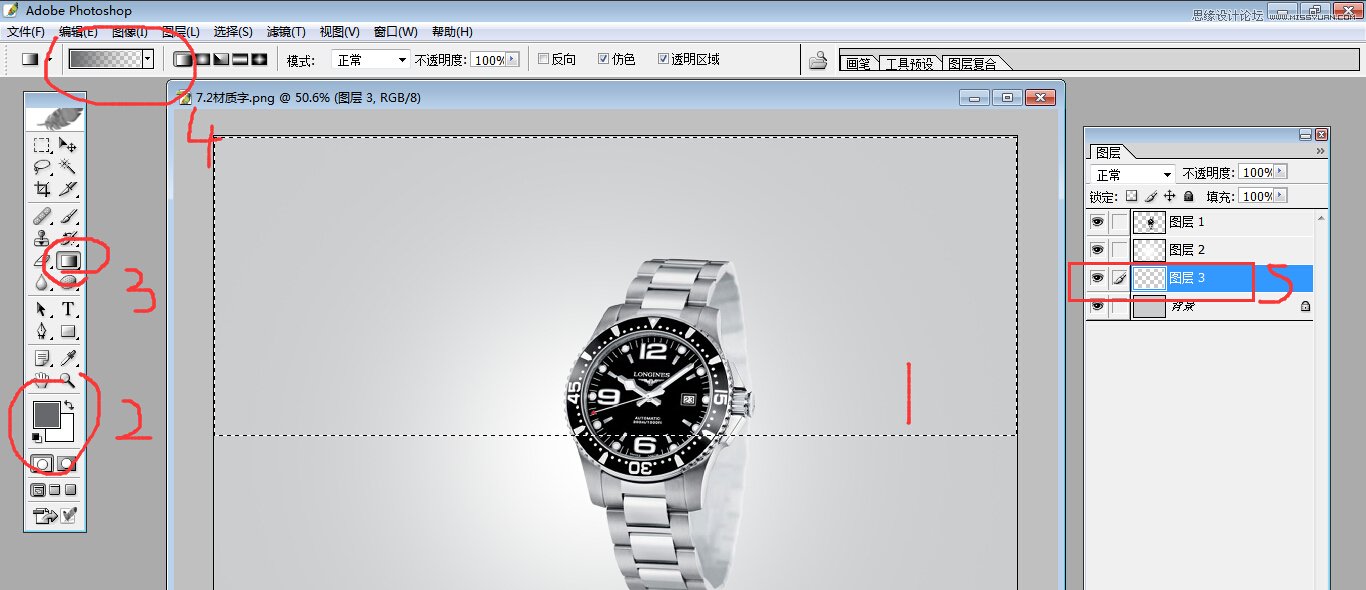Choose reflected gradient style

point(240,59)
